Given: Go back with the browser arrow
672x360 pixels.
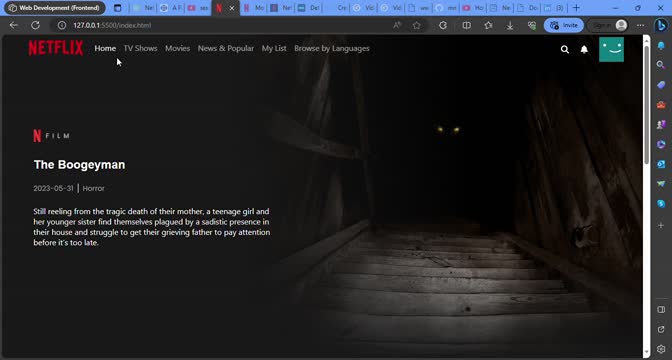Looking at the screenshot, I should click(14, 25).
